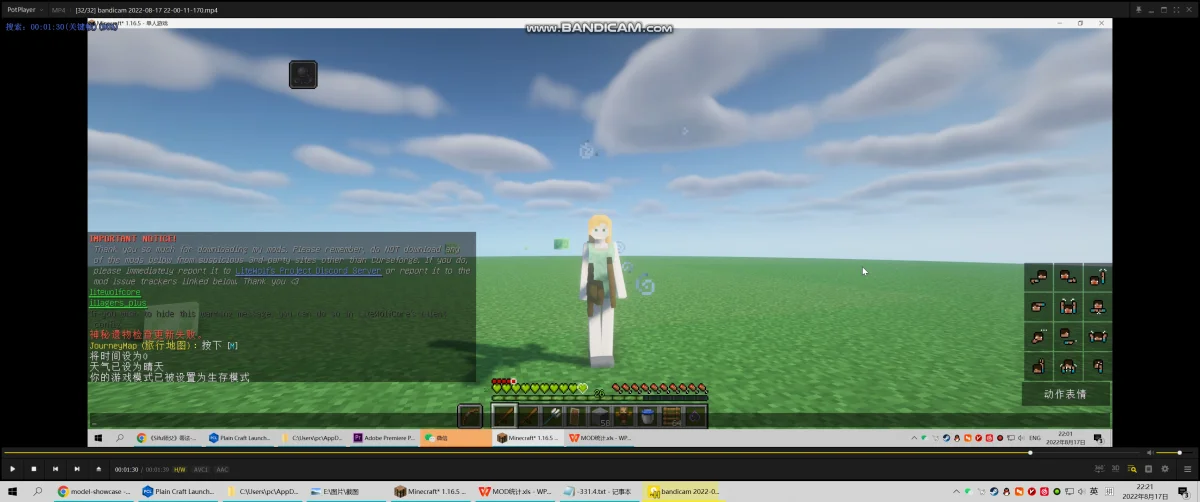The width and height of the screenshot is (1200, 502).
Task: Stop playback in PotPlayer
Action: click(x=33, y=469)
